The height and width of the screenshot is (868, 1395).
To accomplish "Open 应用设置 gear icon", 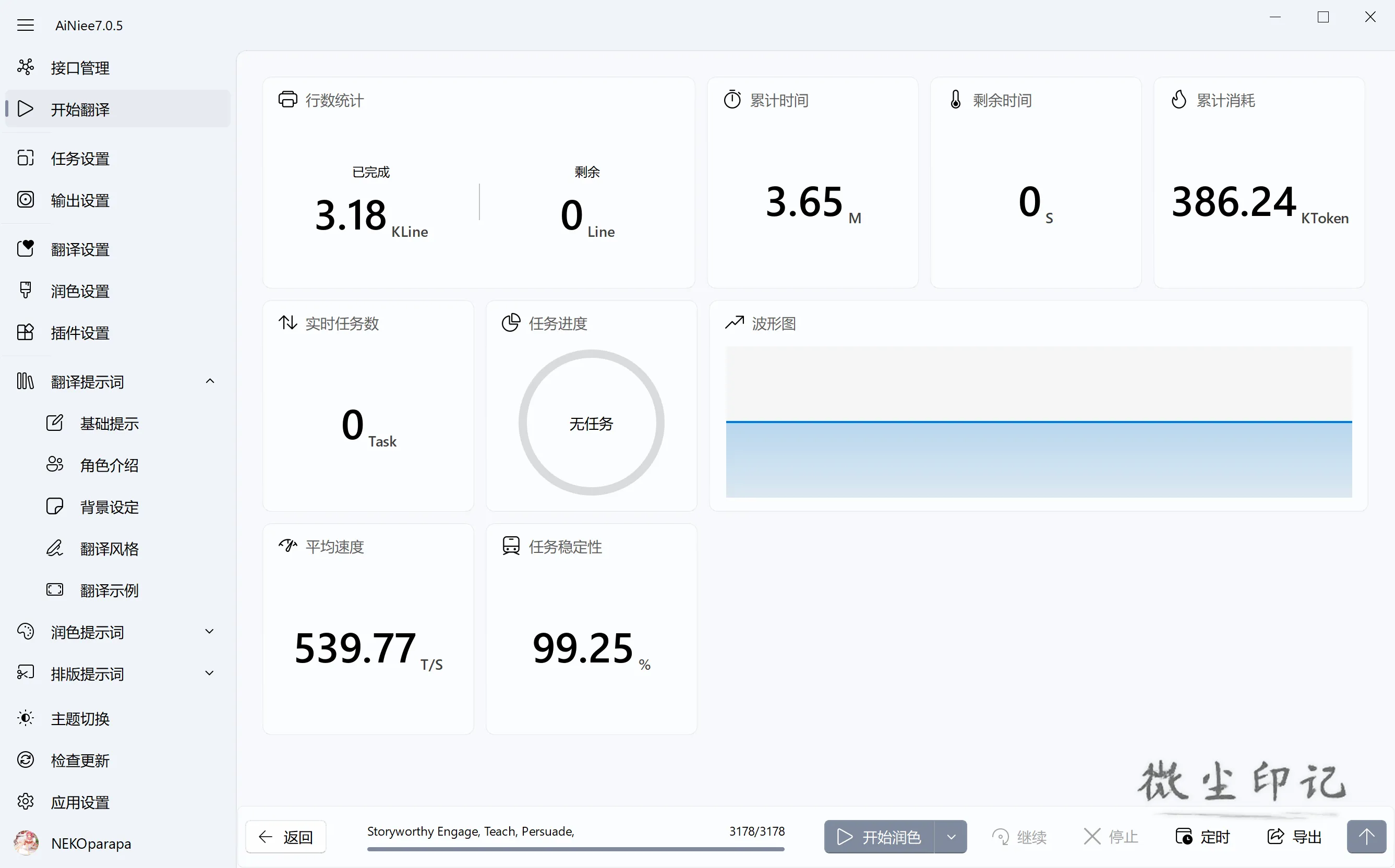I will click(x=25, y=802).
